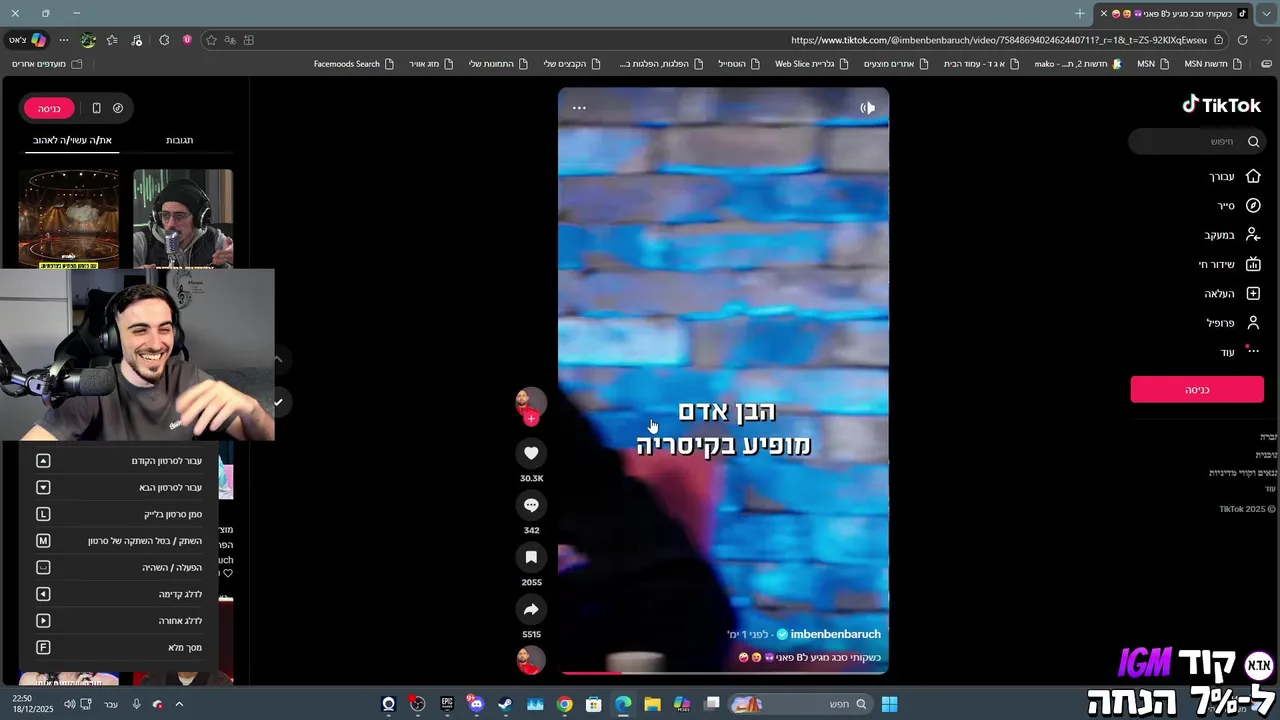
Task: Open the Edge favorites star-list icon
Action: [x=112, y=40]
